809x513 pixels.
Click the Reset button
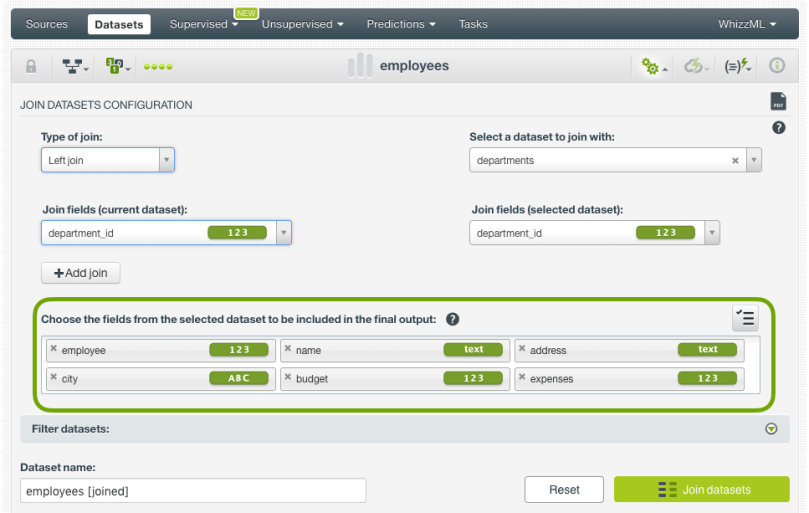click(564, 489)
